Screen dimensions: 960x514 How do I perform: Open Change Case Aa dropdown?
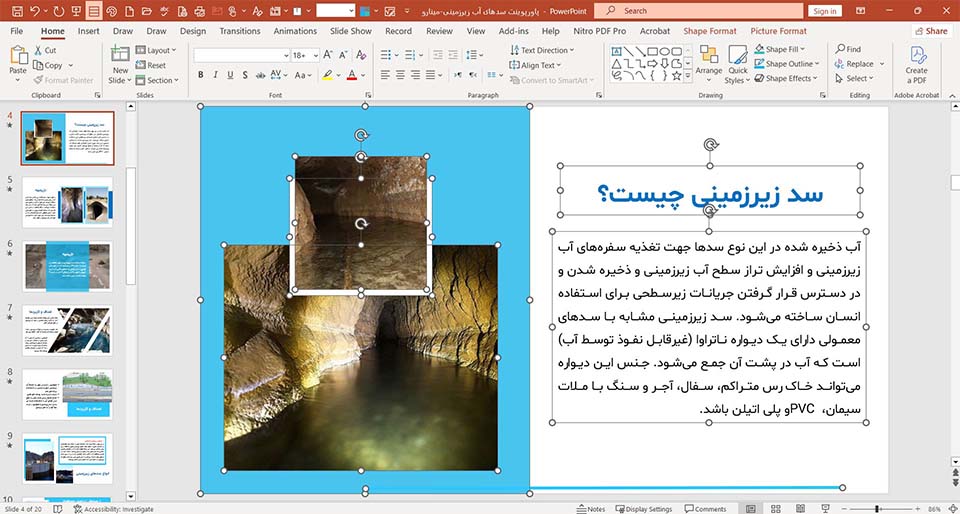pyautogui.click(x=303, y=75)
